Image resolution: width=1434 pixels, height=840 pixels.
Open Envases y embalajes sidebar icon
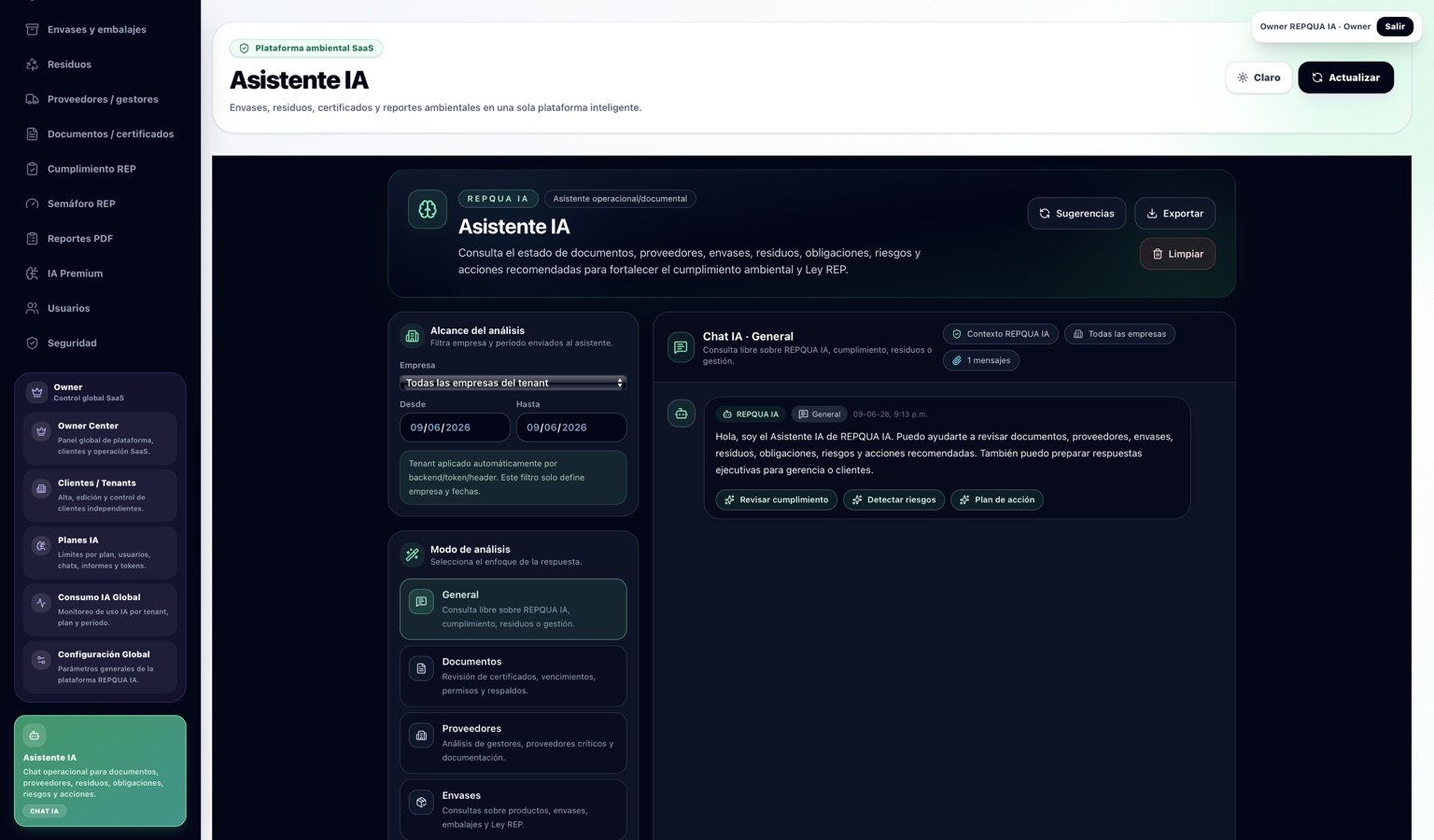point(32,29)
